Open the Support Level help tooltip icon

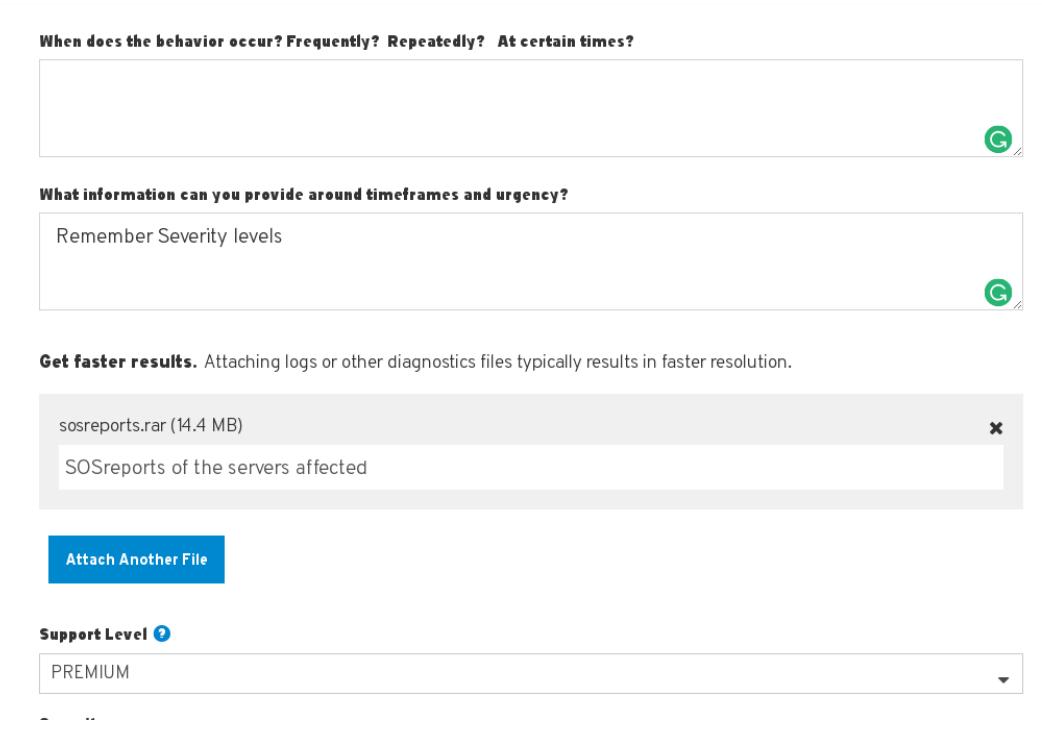(162, 634)
